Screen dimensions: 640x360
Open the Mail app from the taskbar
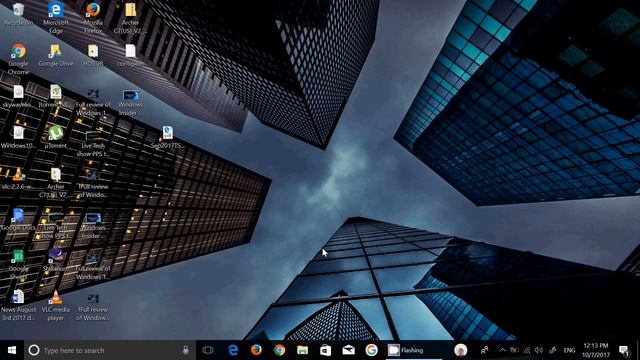349,350
